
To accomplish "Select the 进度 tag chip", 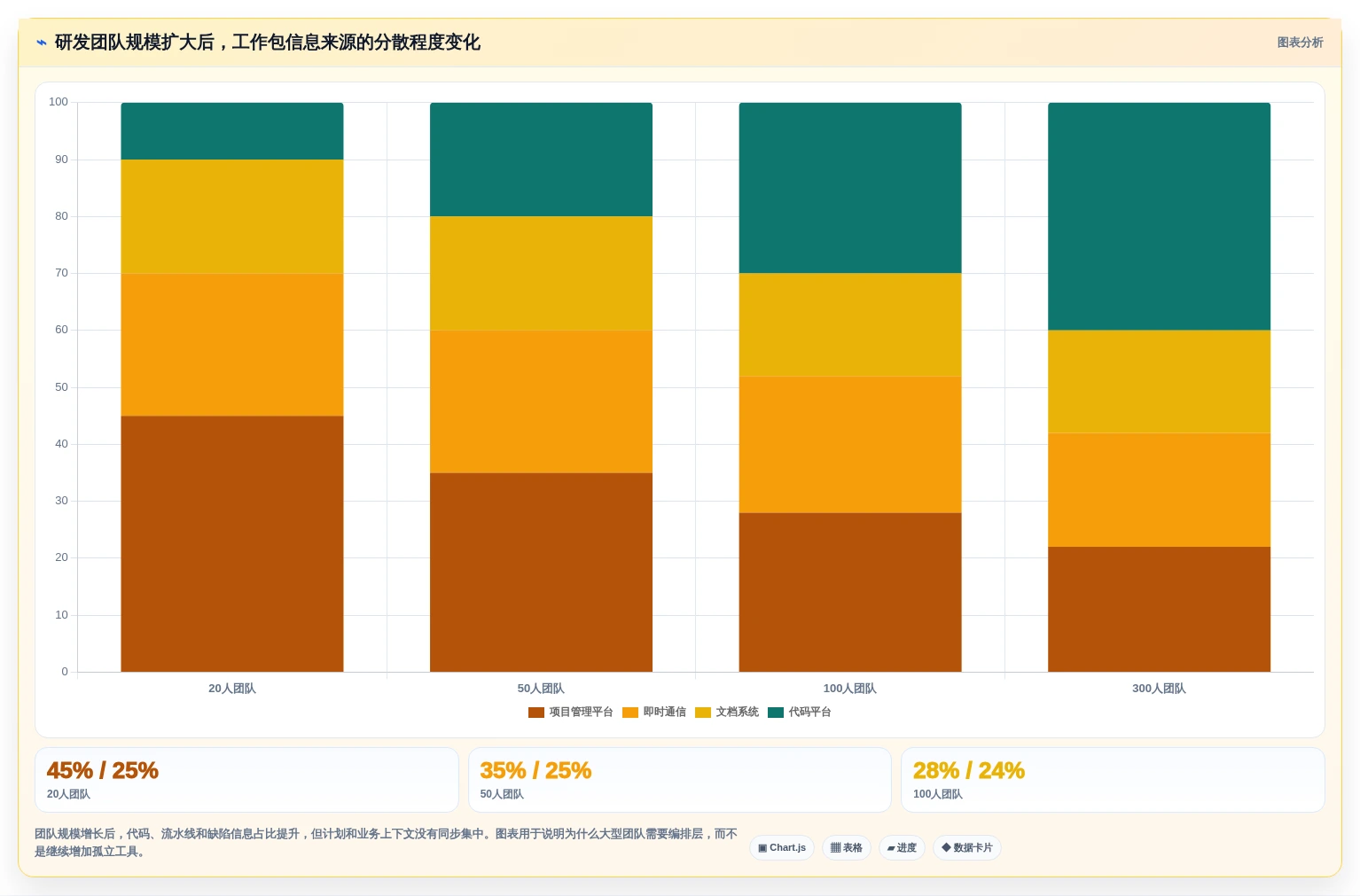I will [902, 848].
